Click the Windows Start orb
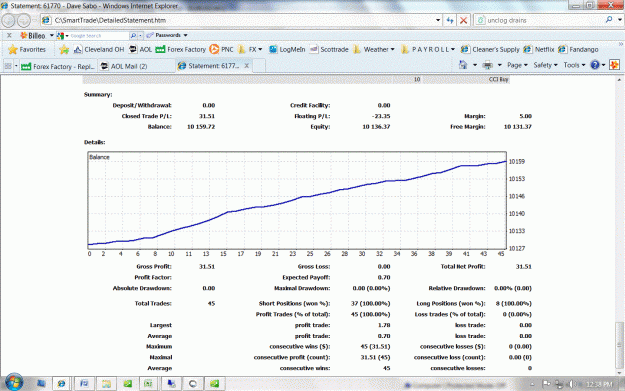625x391 pixels. (14, 383)
